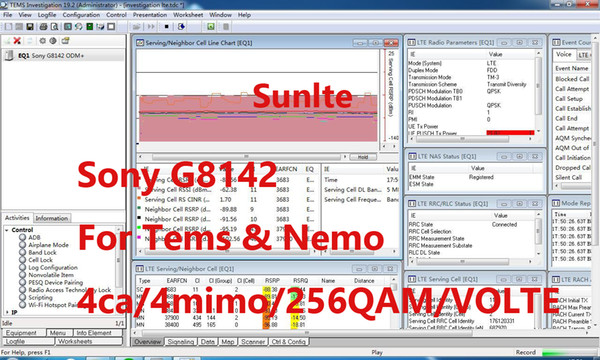Click the Hold button on line chart
The image size is (600, 360).
point(363,157)
